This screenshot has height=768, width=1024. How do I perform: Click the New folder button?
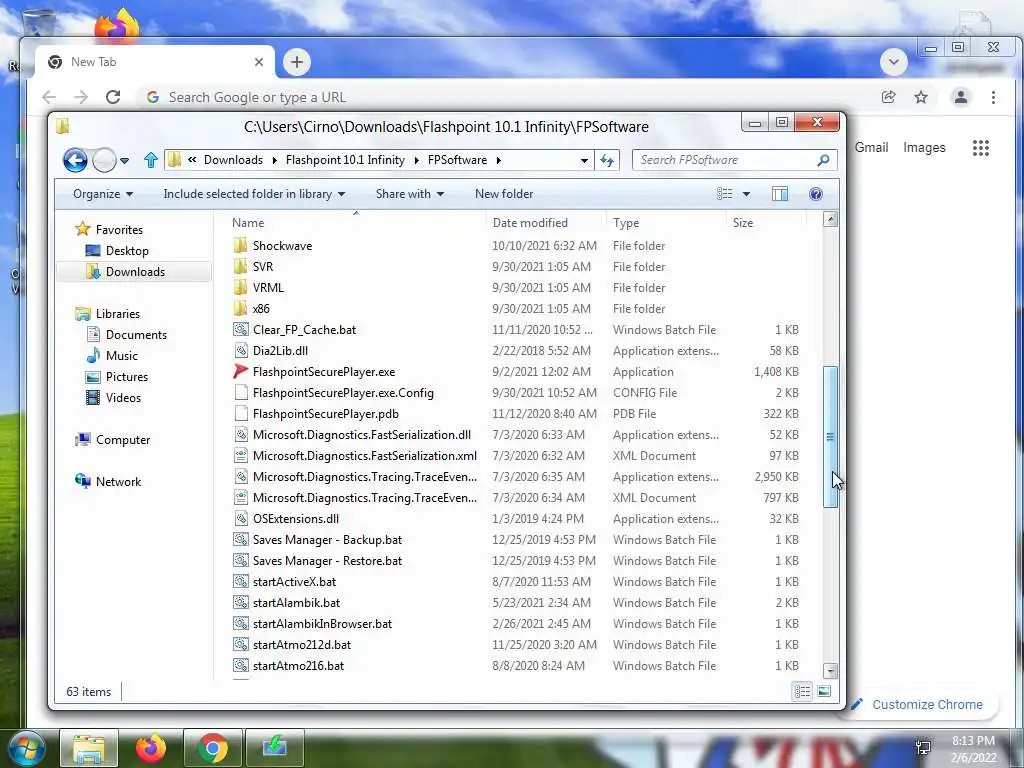[x=504, y=194]
